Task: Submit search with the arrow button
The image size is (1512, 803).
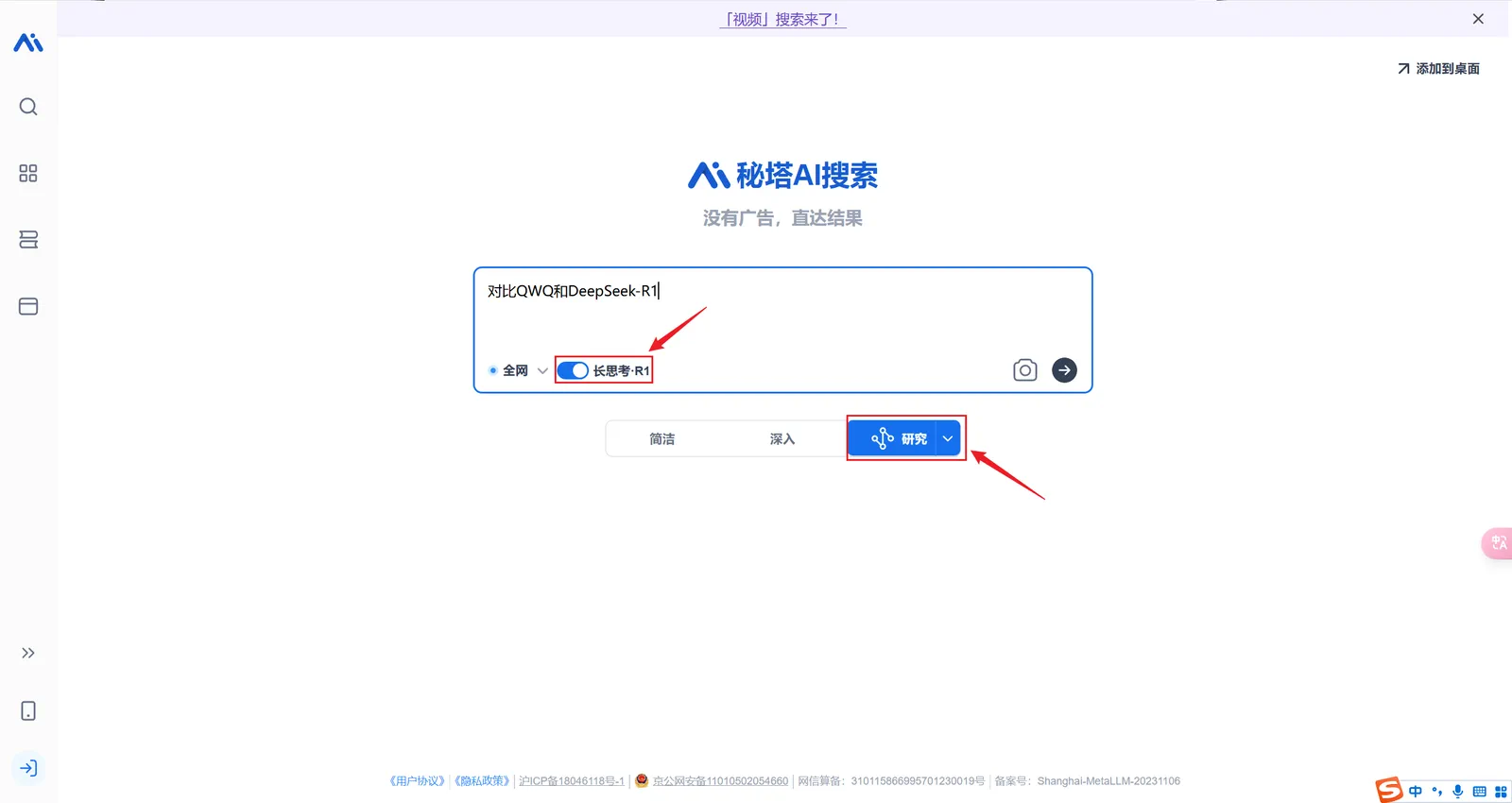Action: pos(1064,370)
